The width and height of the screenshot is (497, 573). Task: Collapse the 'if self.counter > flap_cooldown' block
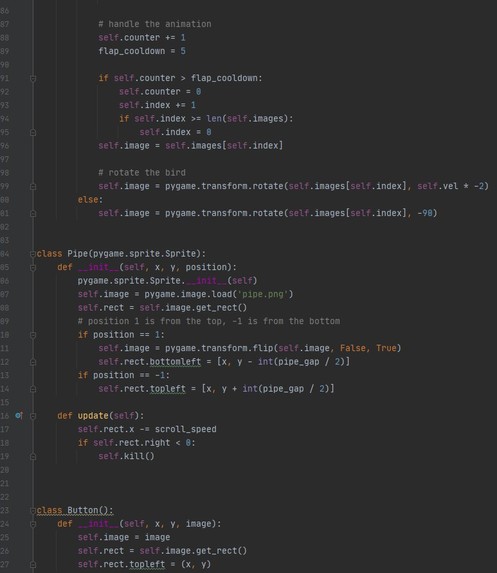pyautogui.click(x=33, y=78)
